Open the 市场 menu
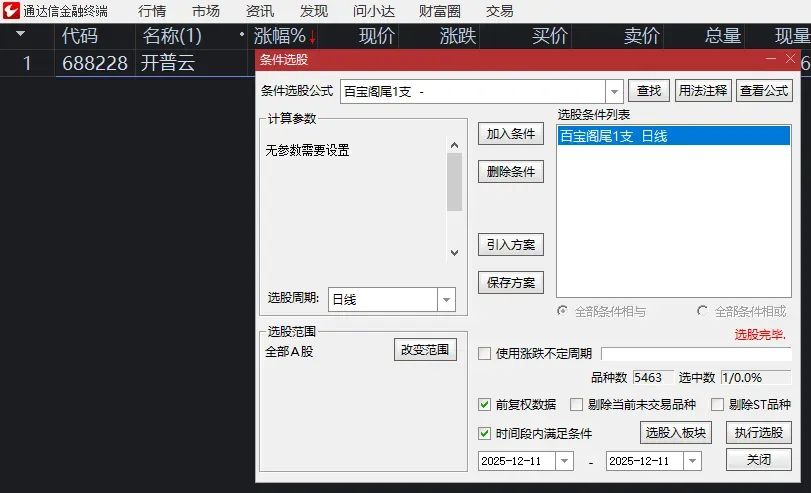 click(206, 11)
